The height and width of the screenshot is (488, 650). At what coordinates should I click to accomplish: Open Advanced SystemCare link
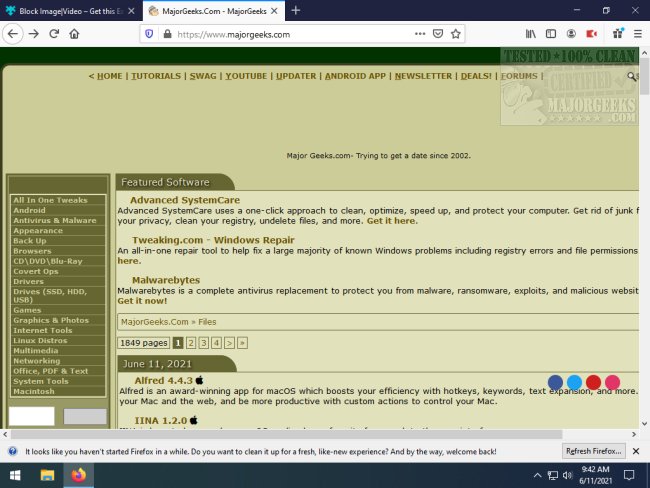click(x=185, y=200)
